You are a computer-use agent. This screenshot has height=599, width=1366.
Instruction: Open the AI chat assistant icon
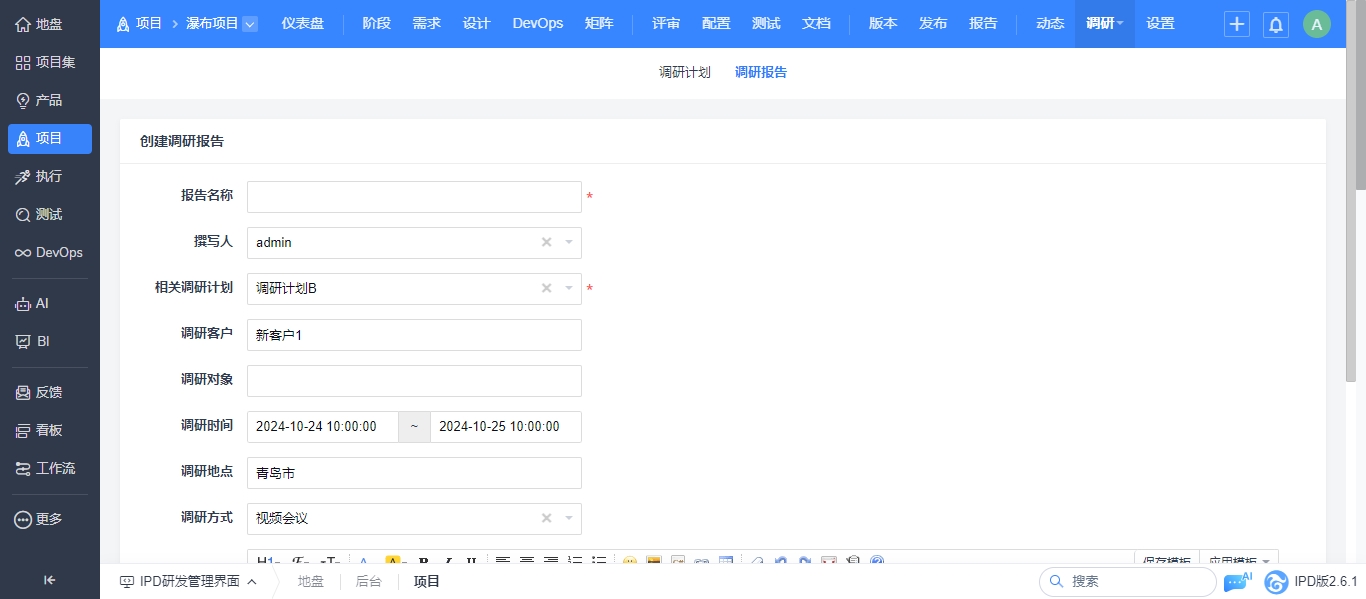point(1236,581)
